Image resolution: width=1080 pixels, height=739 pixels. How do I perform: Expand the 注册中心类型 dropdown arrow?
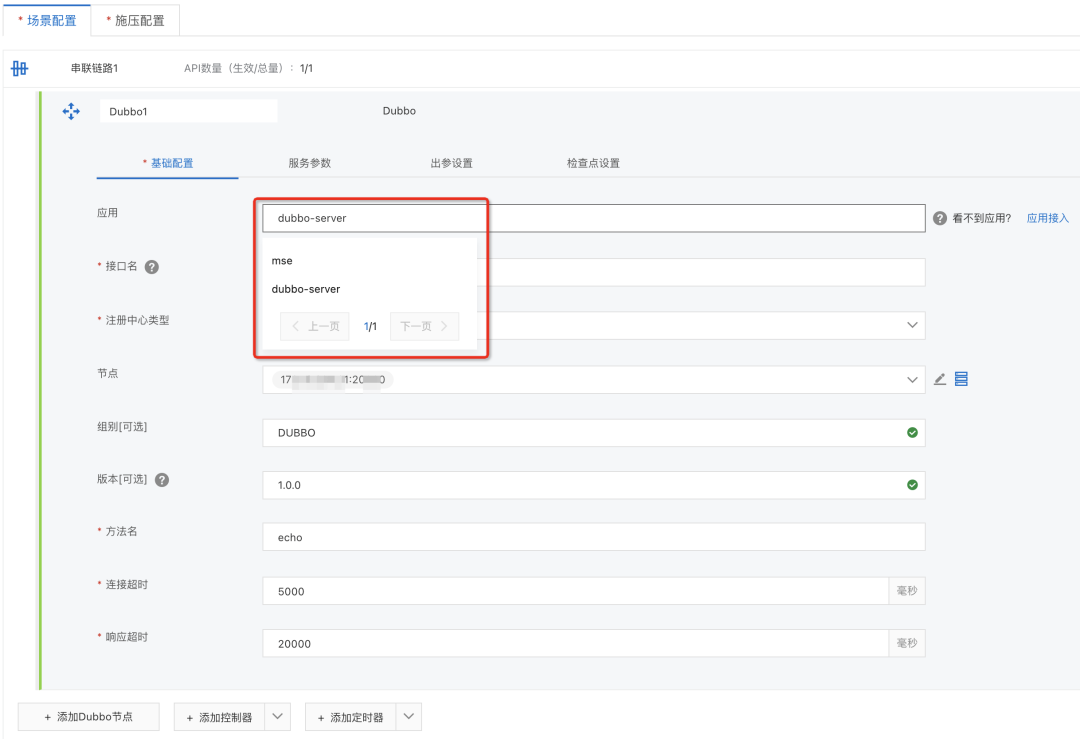tap(912, 325)
